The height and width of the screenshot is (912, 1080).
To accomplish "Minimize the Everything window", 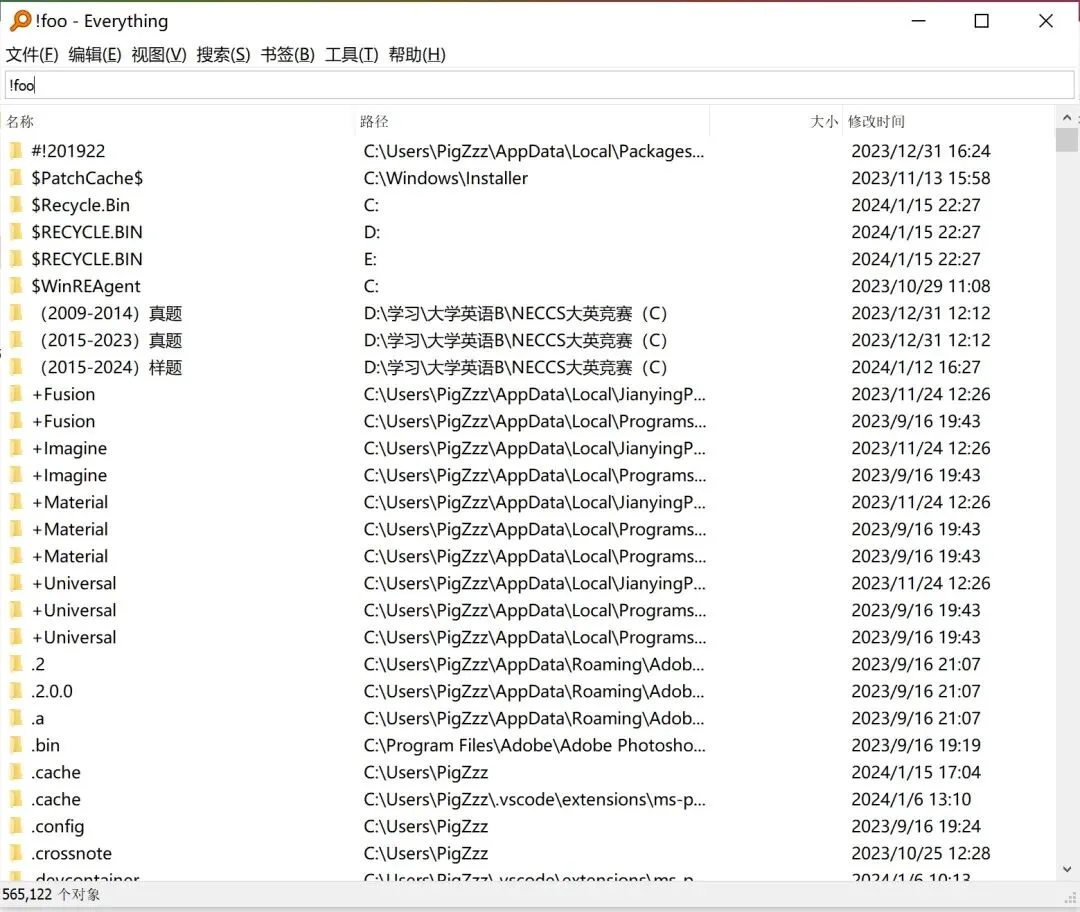I will point(918,21).
